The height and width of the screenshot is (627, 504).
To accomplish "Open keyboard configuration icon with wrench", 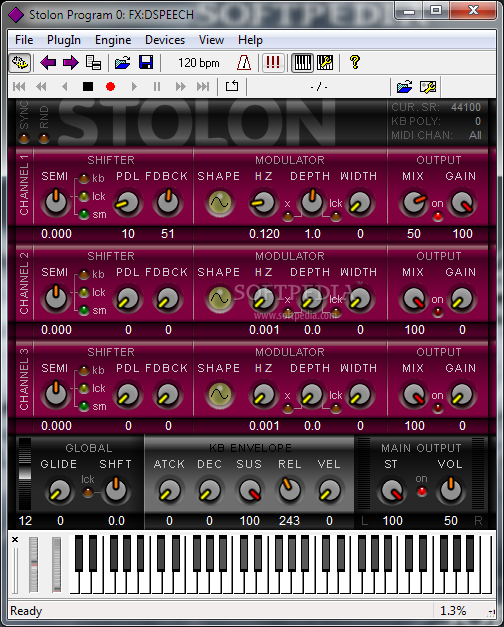I will pyautogui.click(x=325, y=63).
